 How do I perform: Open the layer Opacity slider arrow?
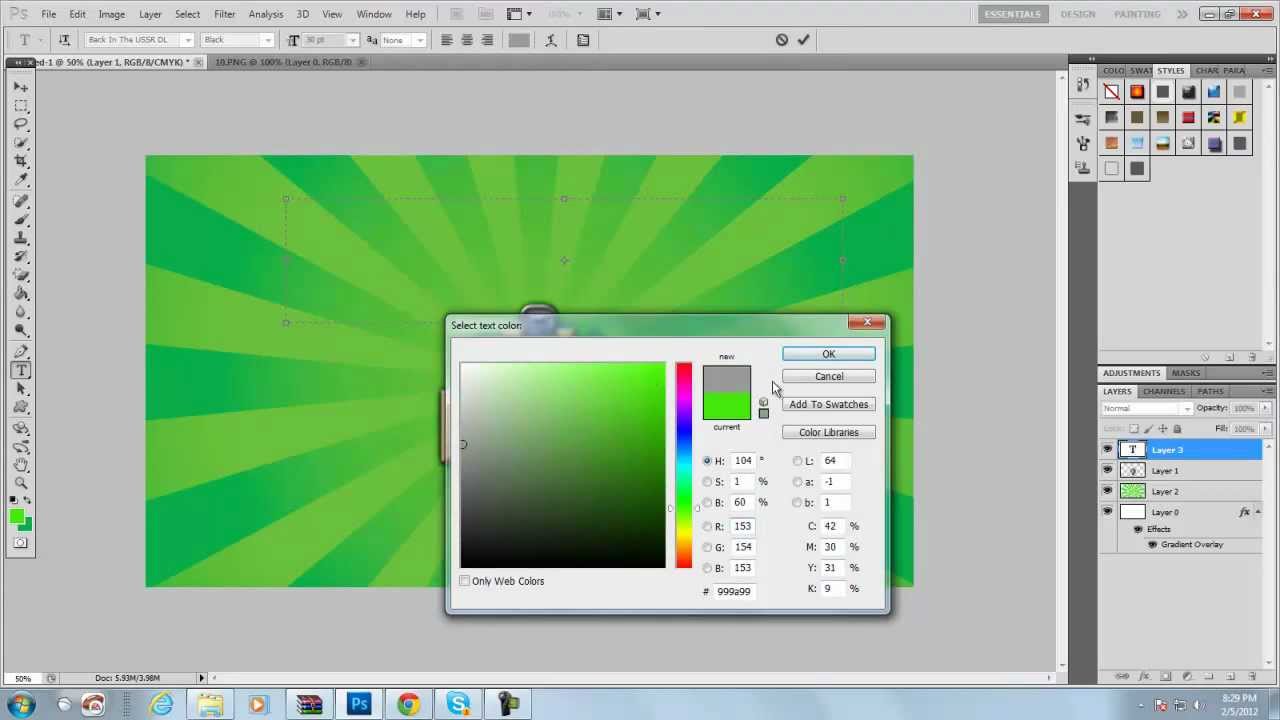1264,408
